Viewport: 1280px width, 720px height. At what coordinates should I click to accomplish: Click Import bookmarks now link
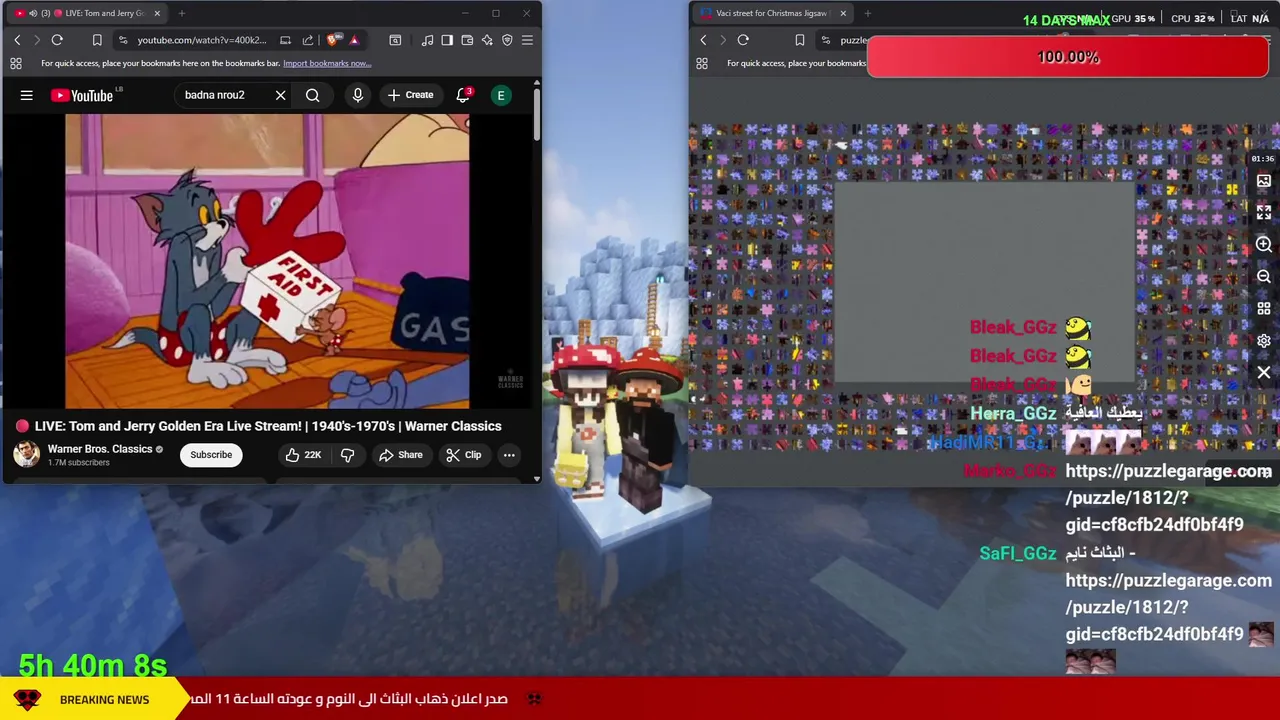327,63
